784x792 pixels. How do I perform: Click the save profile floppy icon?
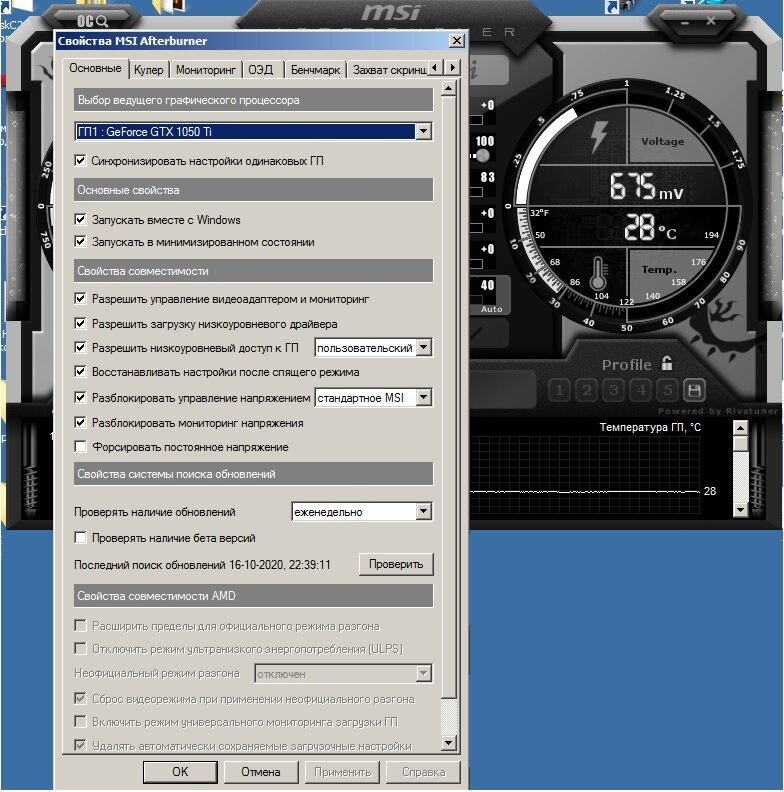click(694, 390)
